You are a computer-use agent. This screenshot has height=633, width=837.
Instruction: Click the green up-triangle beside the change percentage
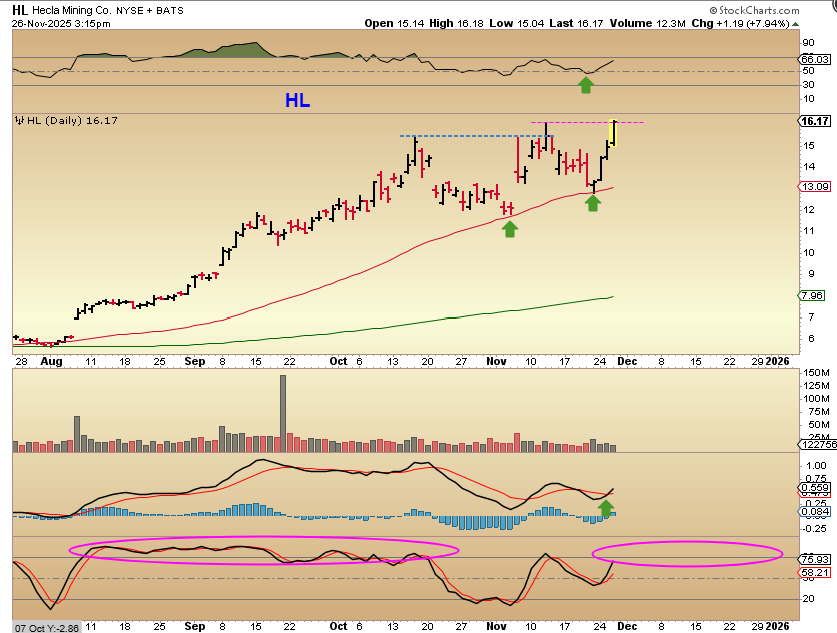click(x=795, y=24)
